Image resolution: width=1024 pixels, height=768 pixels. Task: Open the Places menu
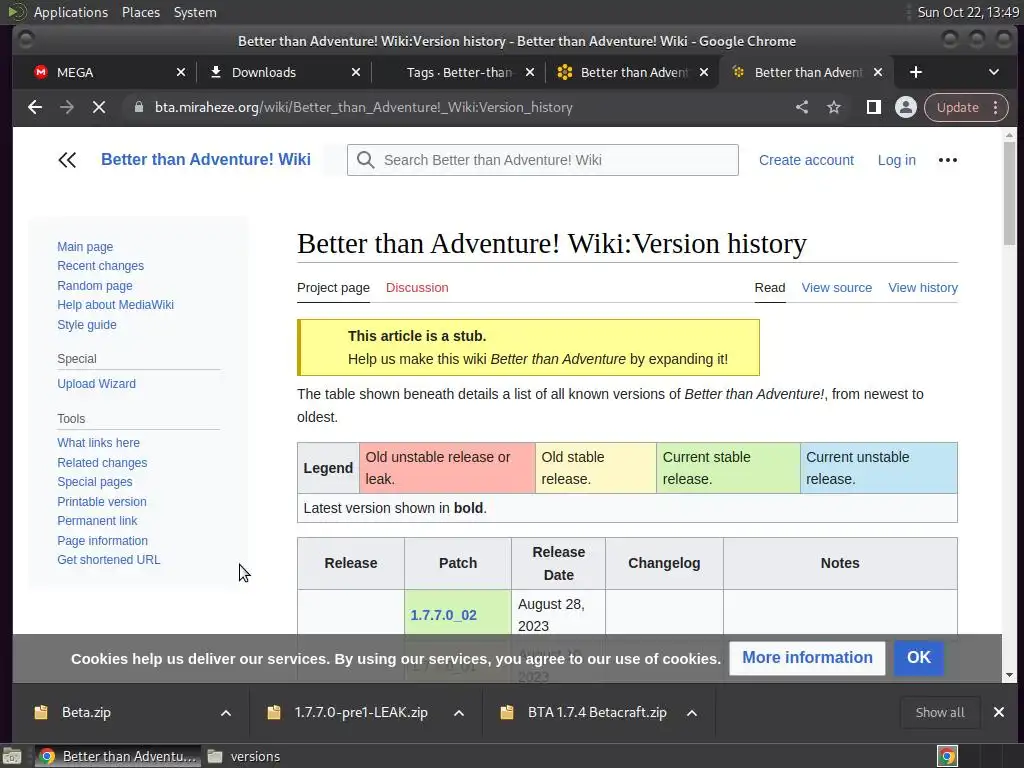140,12
